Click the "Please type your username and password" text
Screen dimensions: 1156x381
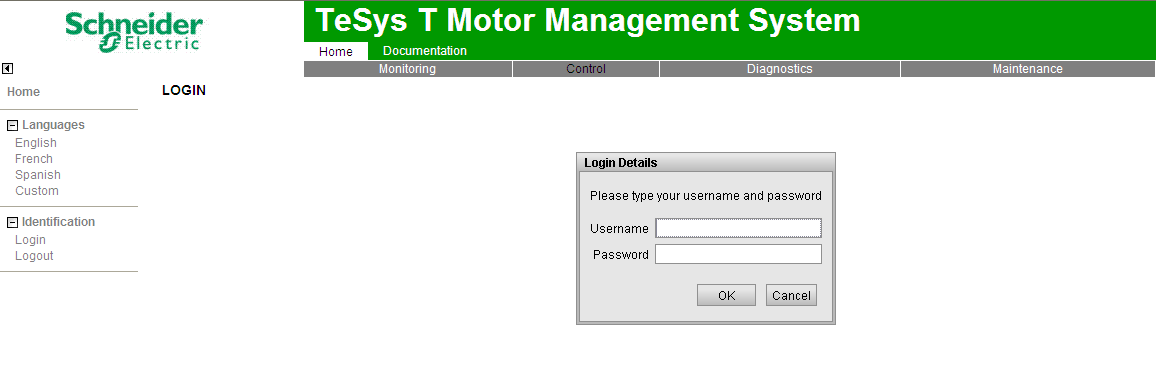[706, 196]
